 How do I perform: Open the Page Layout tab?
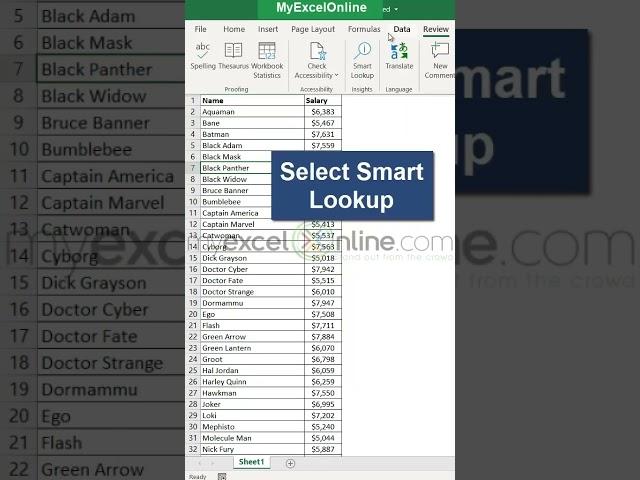(x=313, y=29)
